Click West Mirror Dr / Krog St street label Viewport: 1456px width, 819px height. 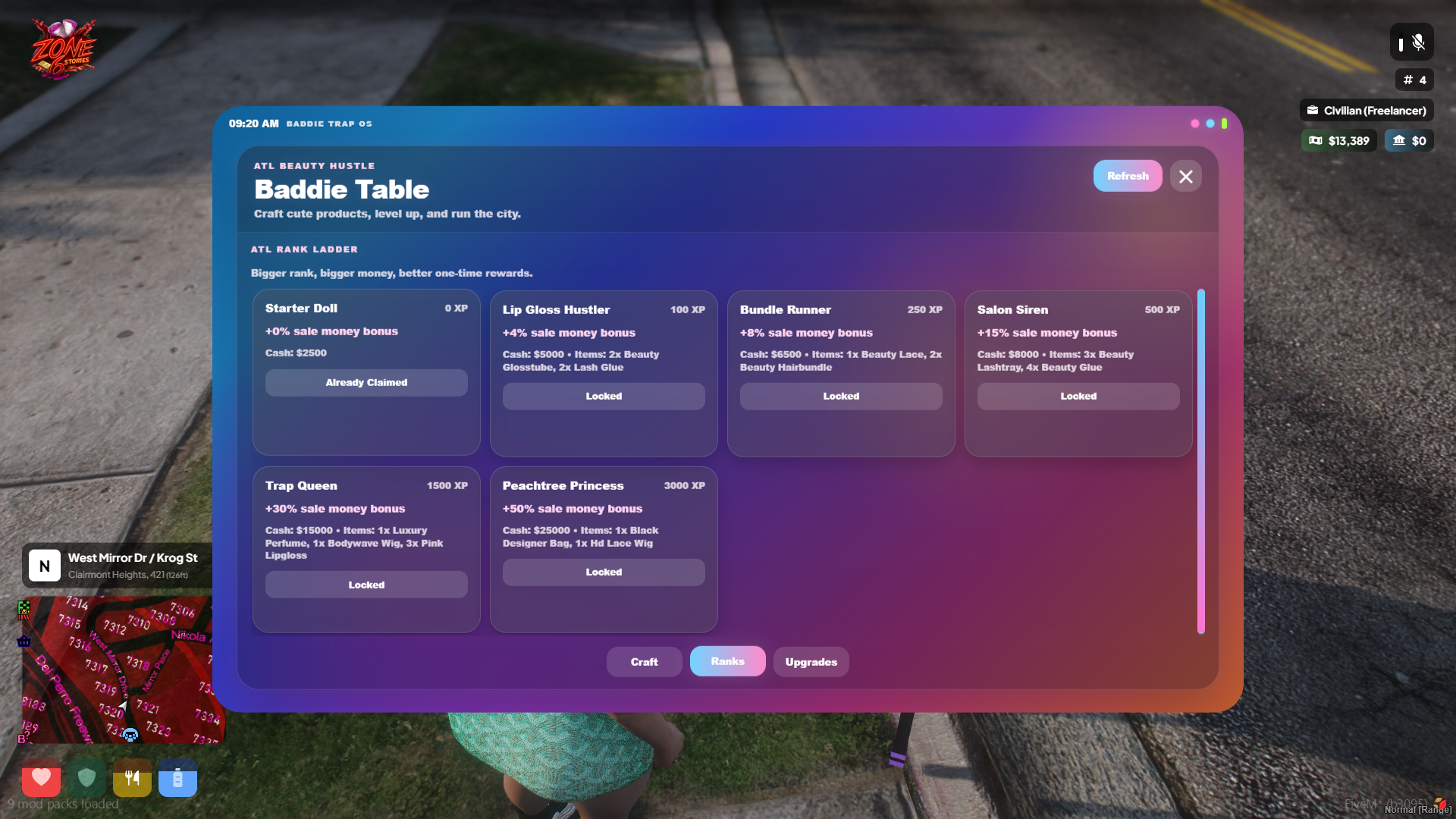coord(133,558)
